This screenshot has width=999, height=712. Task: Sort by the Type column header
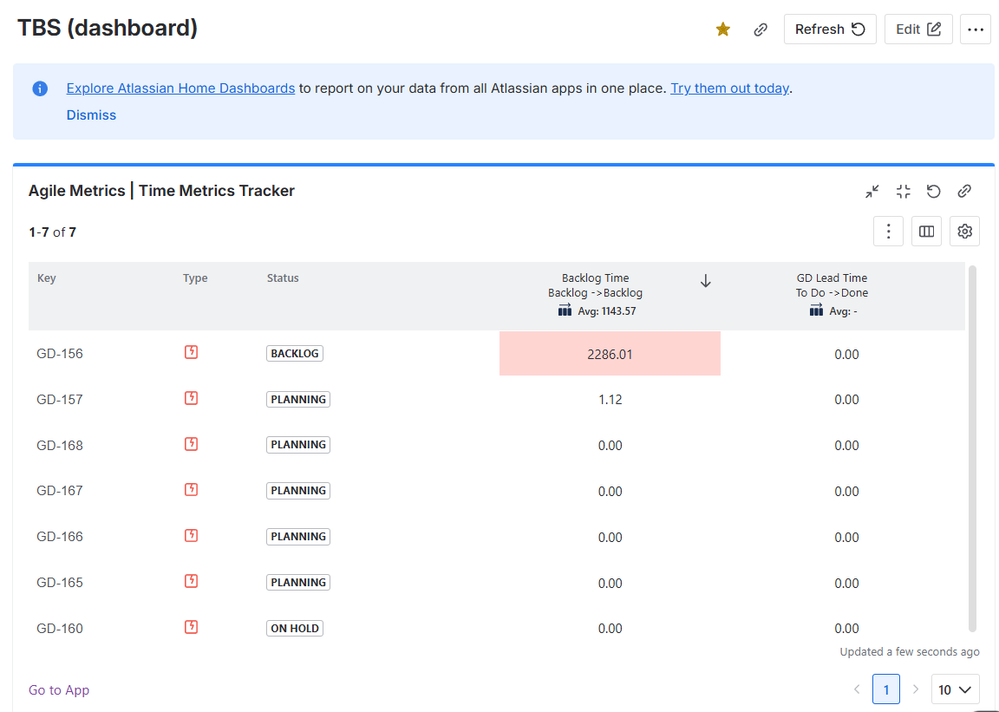[195, 278]
